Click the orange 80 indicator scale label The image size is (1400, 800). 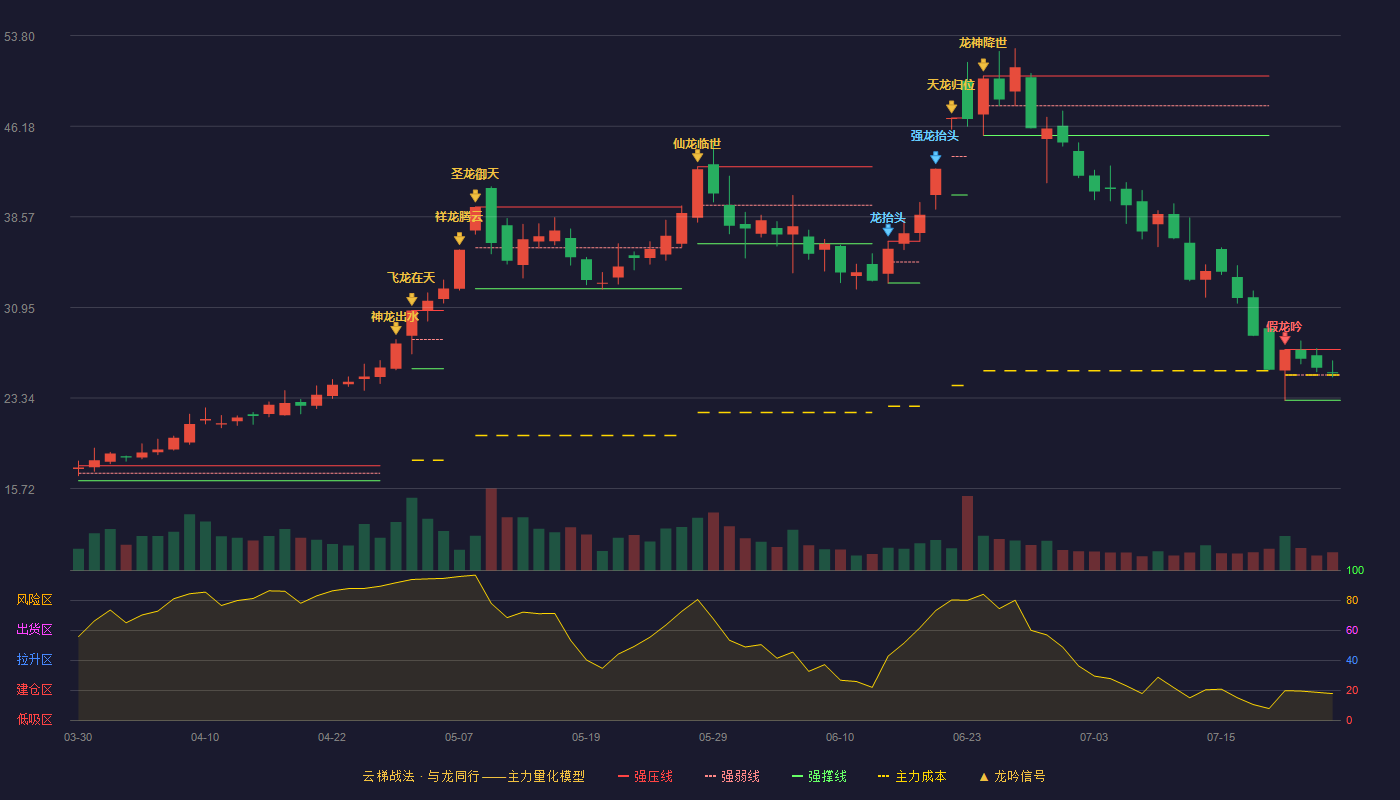(x=1352, y=601)
